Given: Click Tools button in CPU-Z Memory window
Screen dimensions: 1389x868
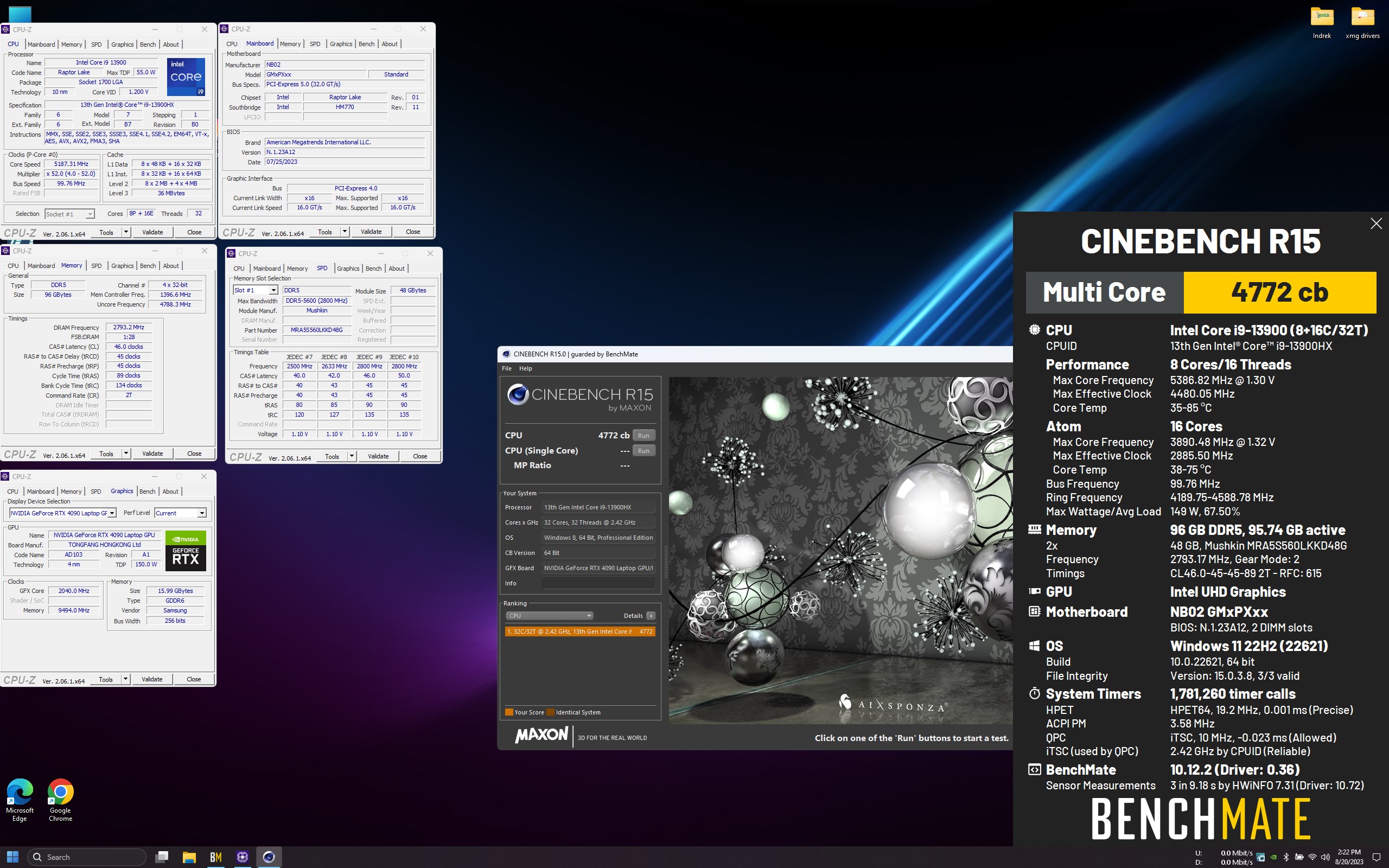Looking at the screenshot, I should [x=106, y=453].
